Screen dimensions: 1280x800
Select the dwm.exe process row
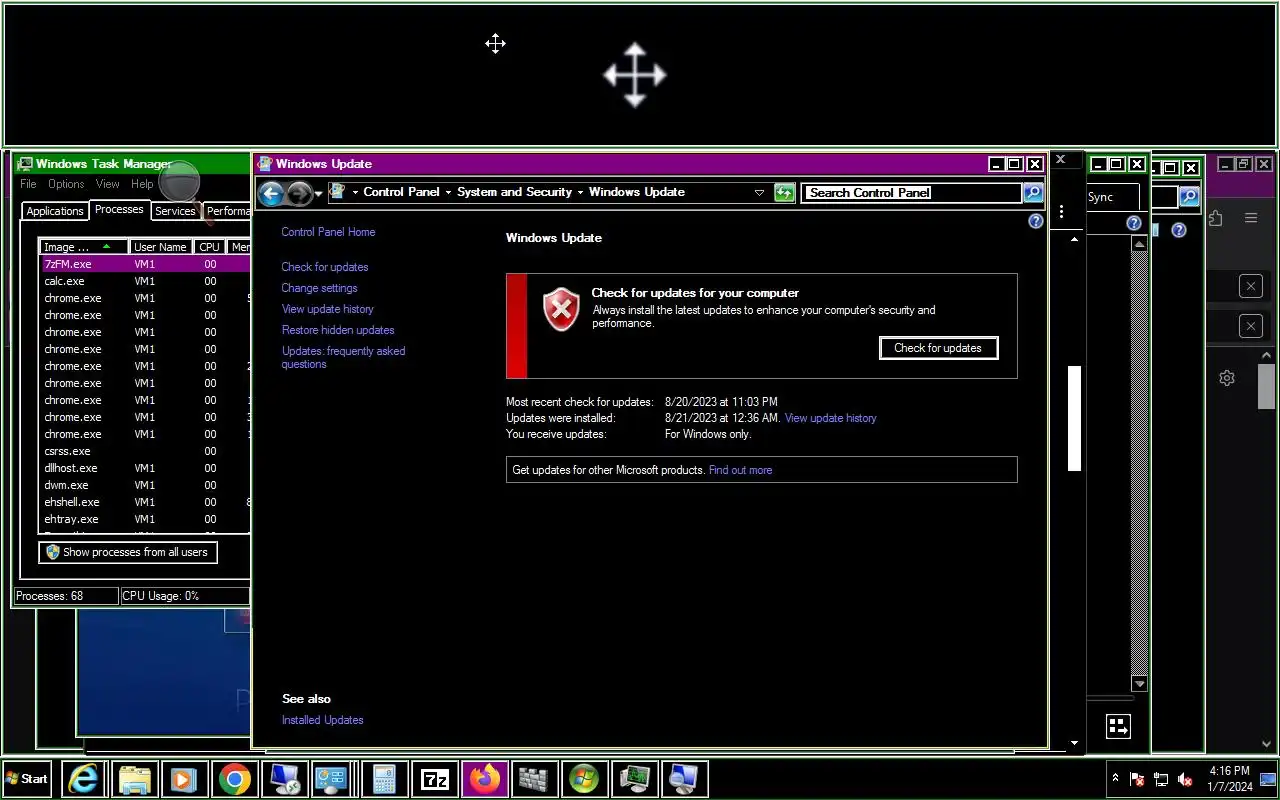144,485
